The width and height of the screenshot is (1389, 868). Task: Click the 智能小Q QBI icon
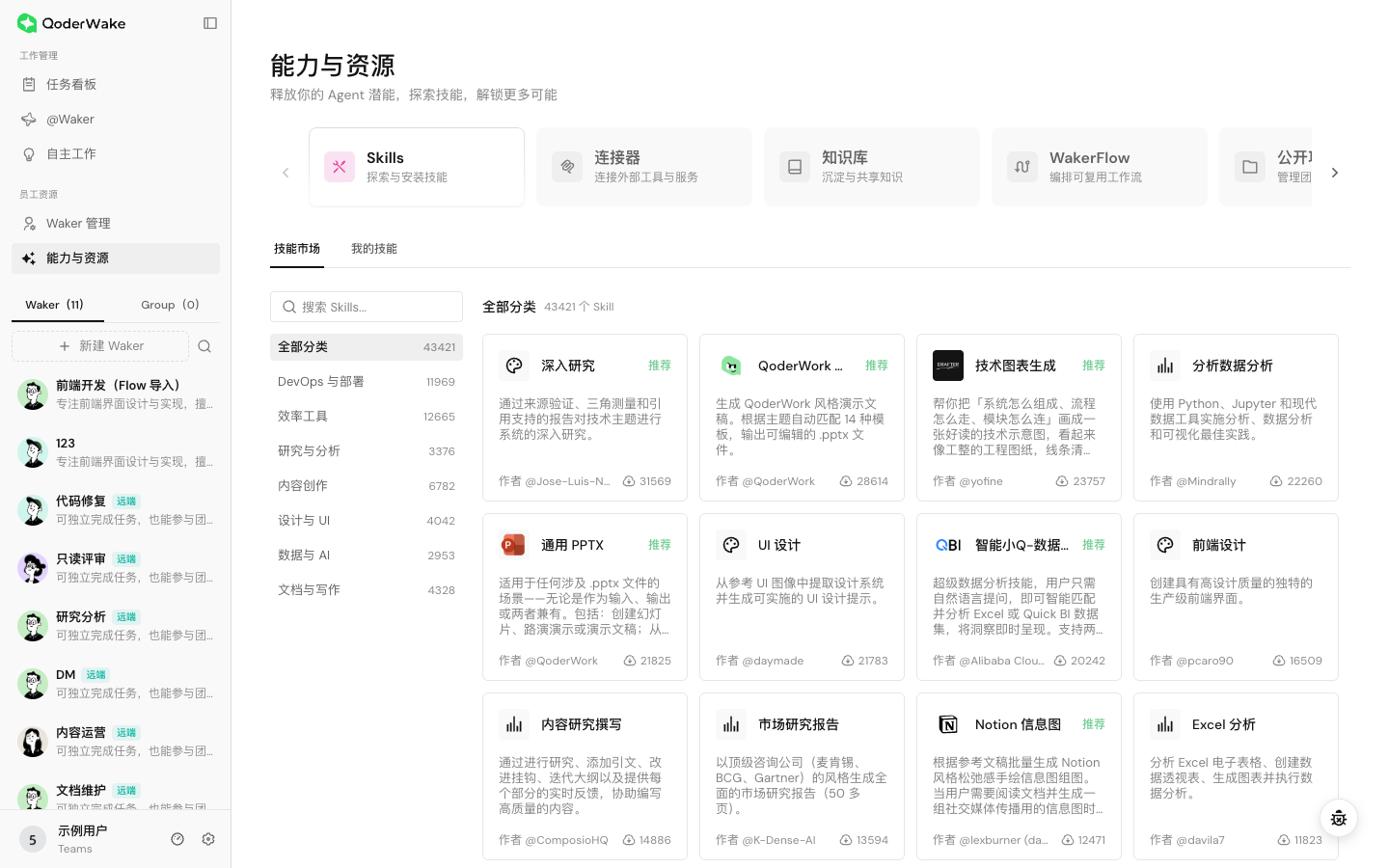pyautogui.click(x=948, y=545)
